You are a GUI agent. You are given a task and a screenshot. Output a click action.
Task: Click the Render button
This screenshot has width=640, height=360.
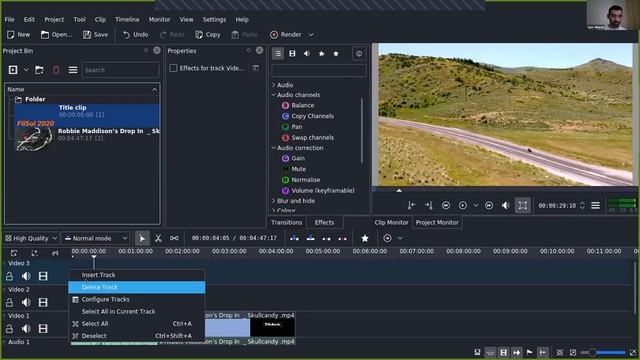[286, 35]
